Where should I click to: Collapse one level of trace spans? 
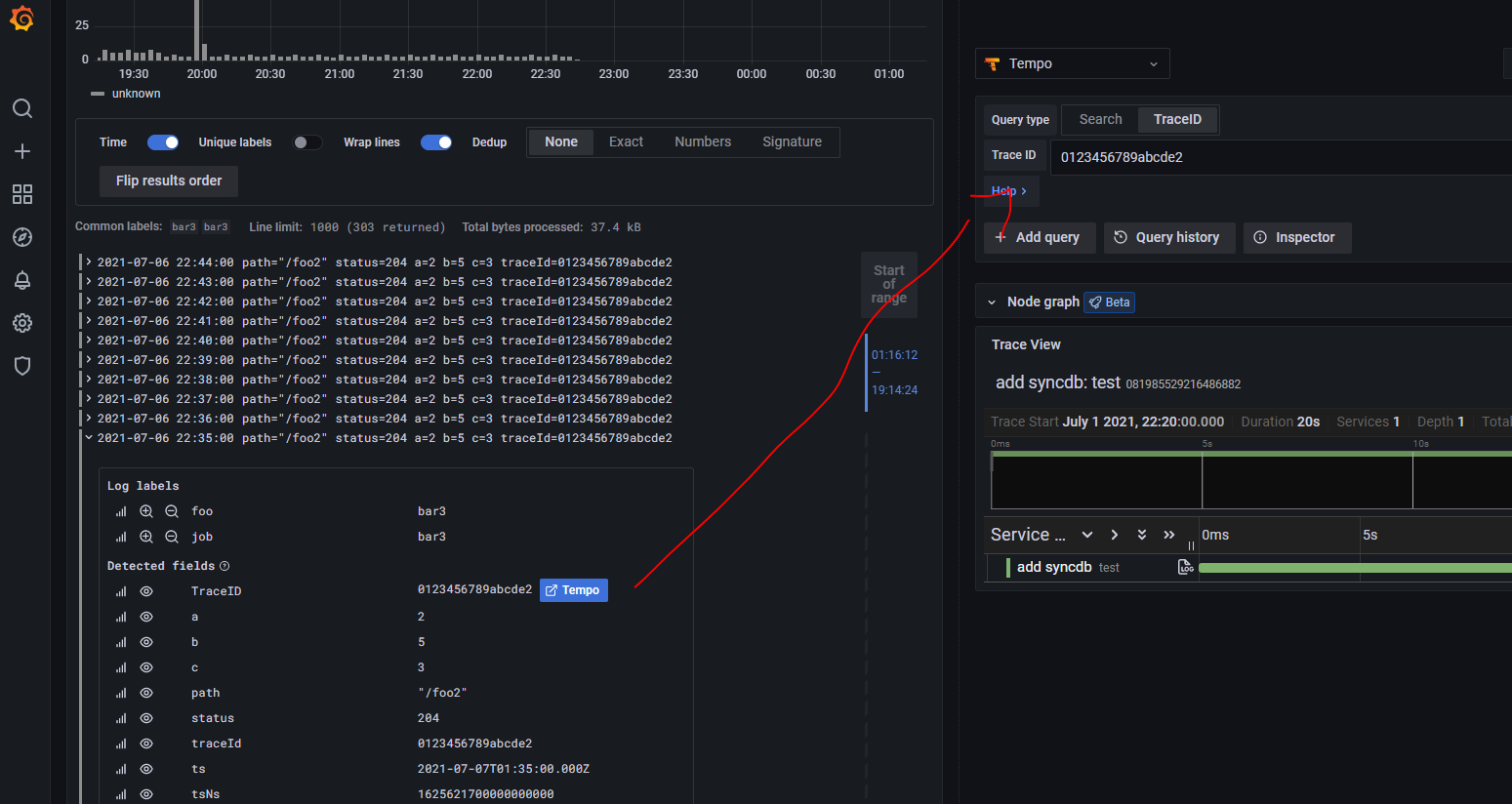pos(1115,535)
